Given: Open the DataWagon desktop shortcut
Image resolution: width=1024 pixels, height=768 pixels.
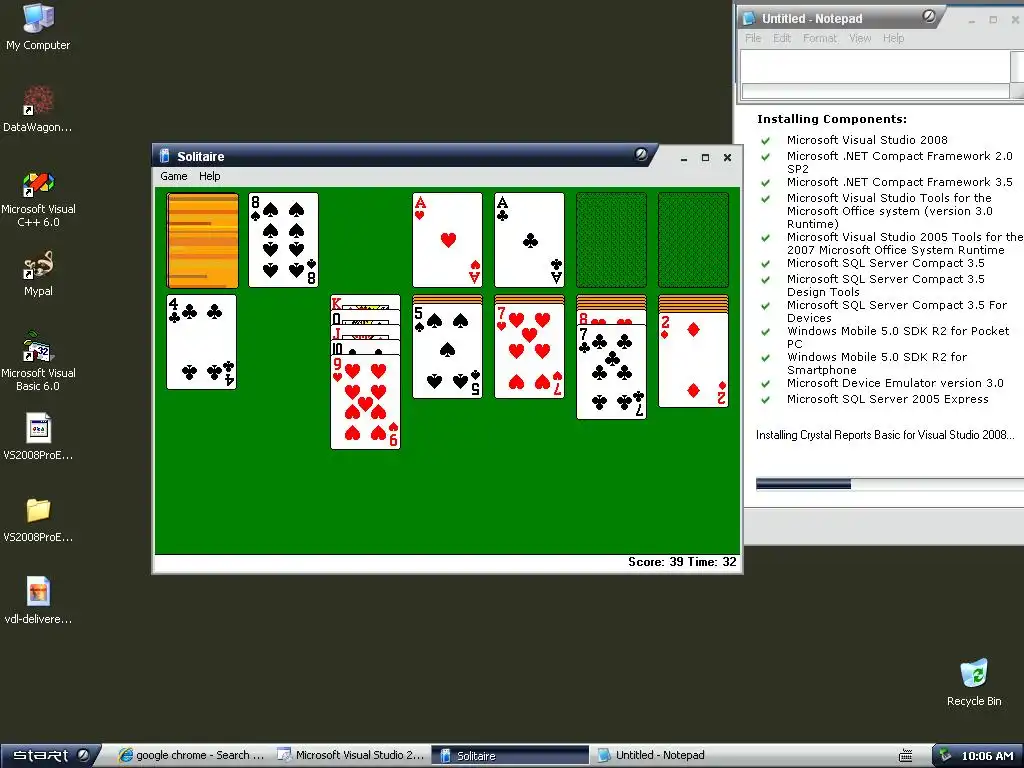Looking at the screenshot, I should [38, 109].
